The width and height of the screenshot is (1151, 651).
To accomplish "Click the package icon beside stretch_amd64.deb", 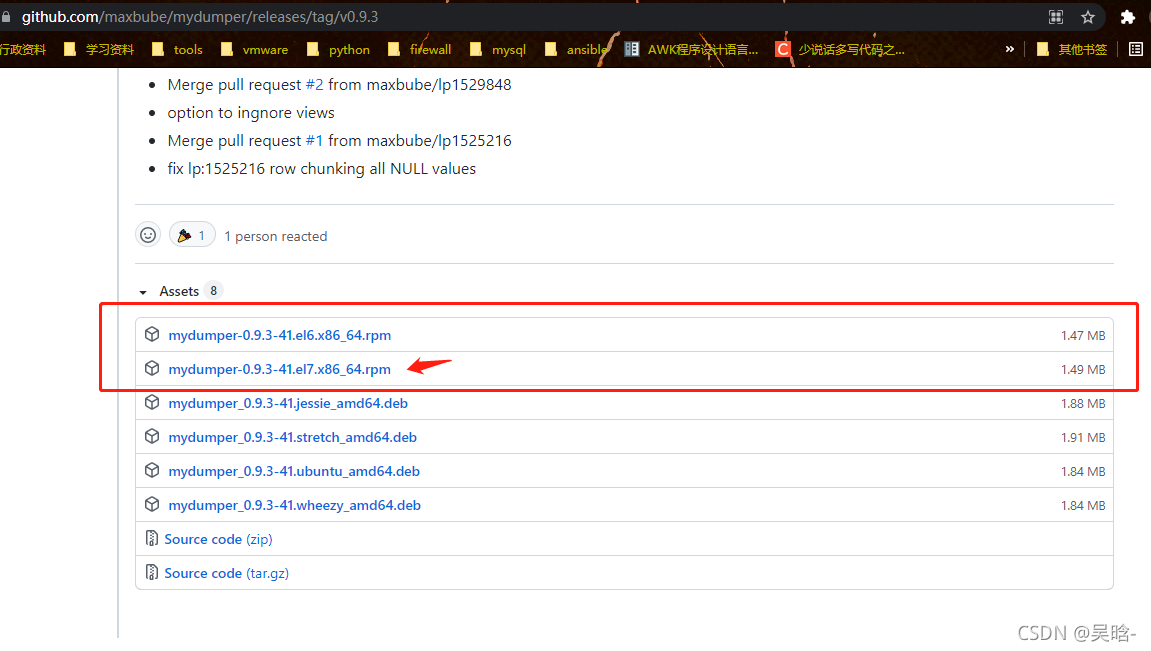I will [152, 437].
